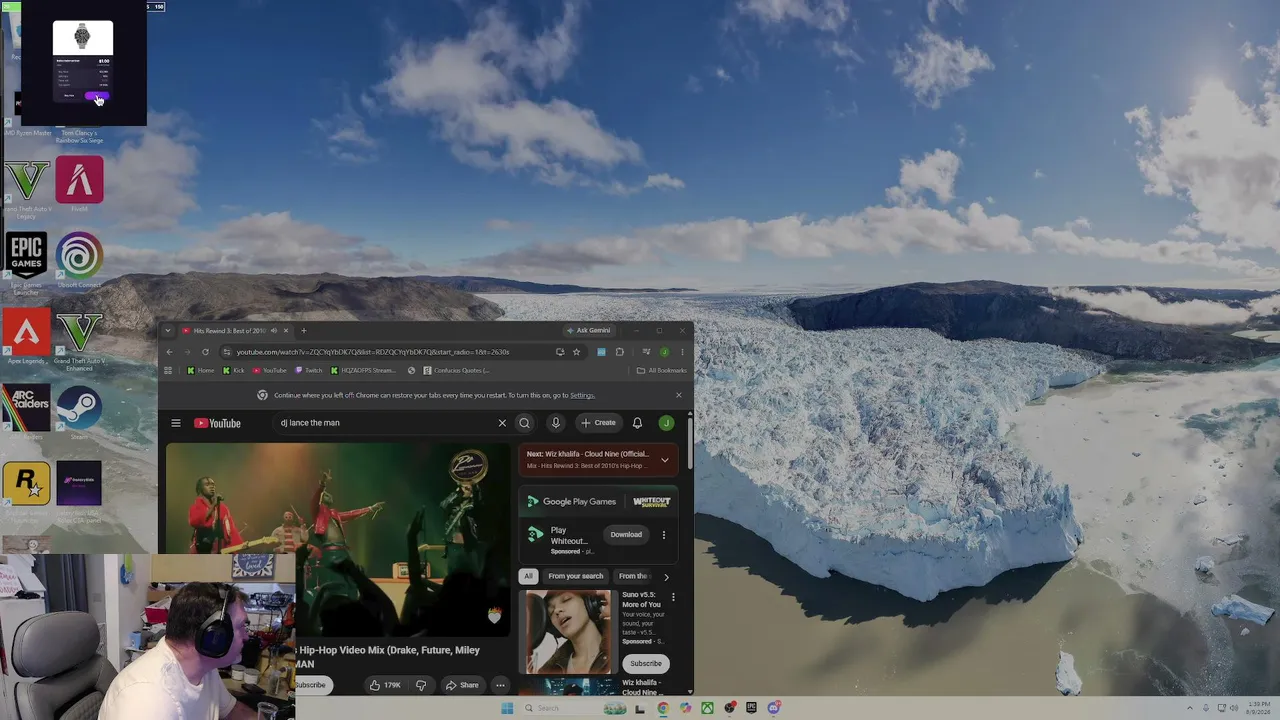The height and width of the screenshot is (720, 1280).
Task: Open the Ubisoft Connect desktop icon
Action: click(x=79, y=262)
